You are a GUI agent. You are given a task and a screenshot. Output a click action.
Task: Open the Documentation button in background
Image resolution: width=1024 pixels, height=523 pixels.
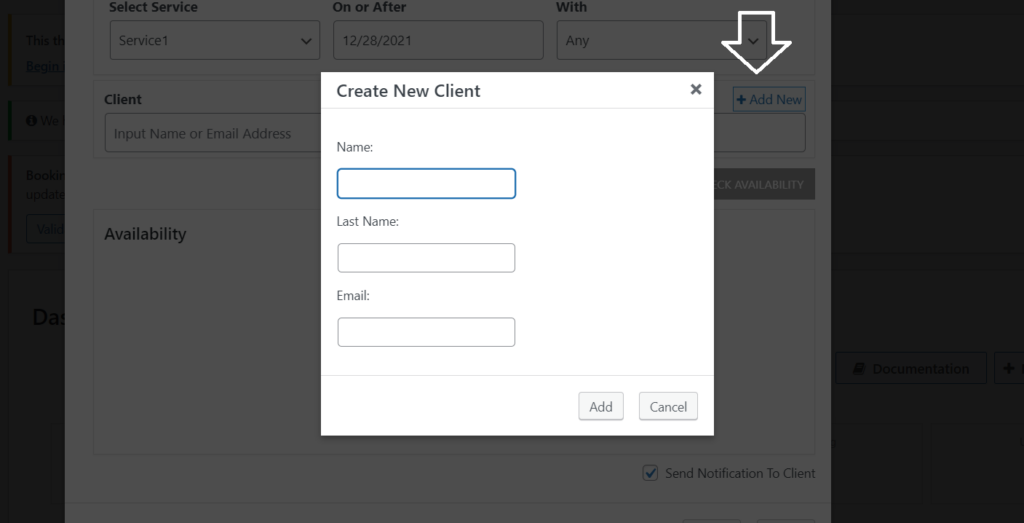pyautogui.click(x=911, y=369)
